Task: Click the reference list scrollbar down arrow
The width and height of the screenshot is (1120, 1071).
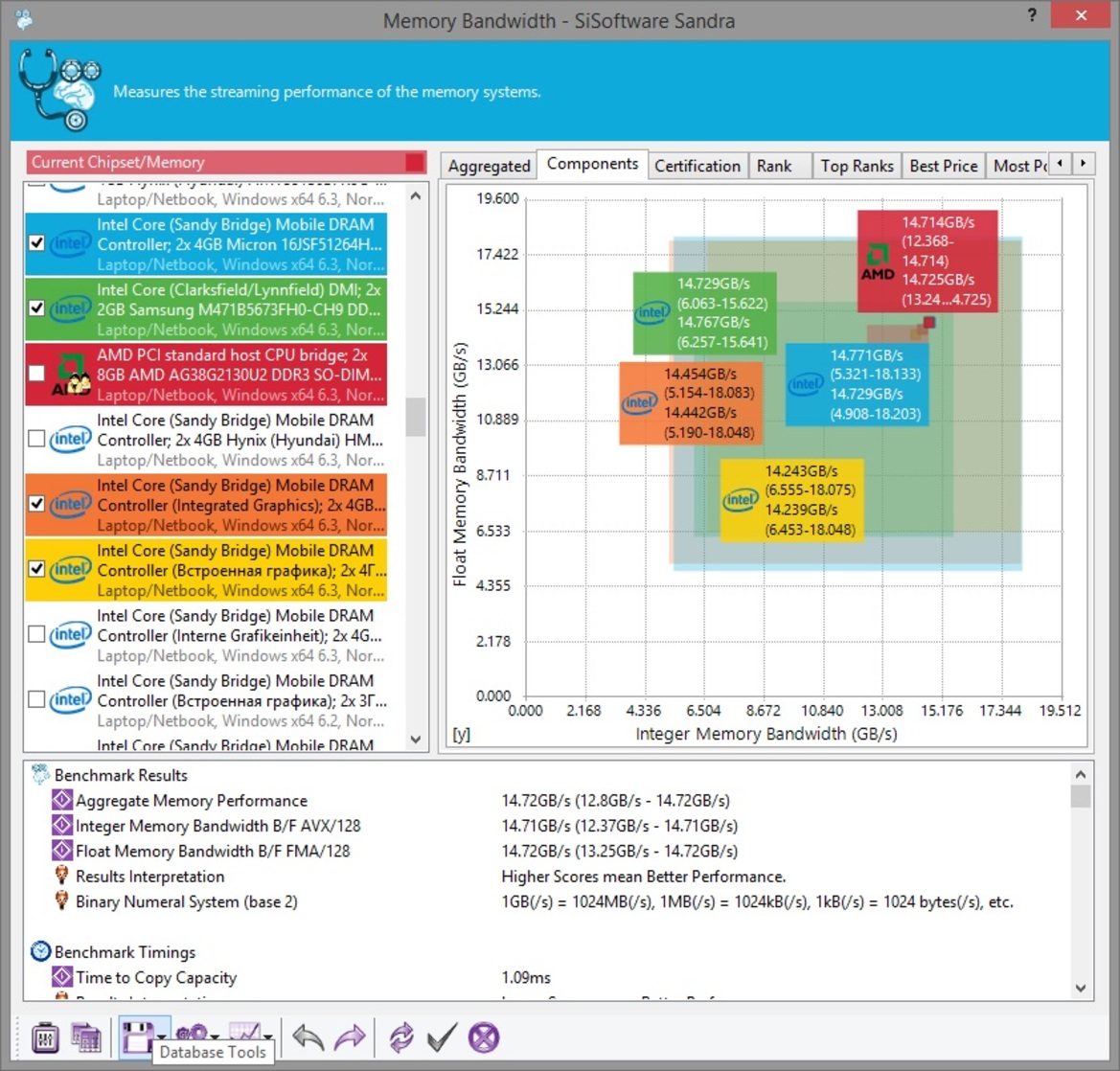Action: [416, 740]
